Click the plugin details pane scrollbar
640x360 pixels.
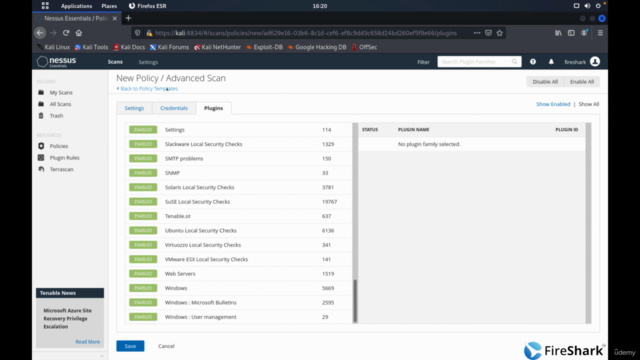[588, 223]
